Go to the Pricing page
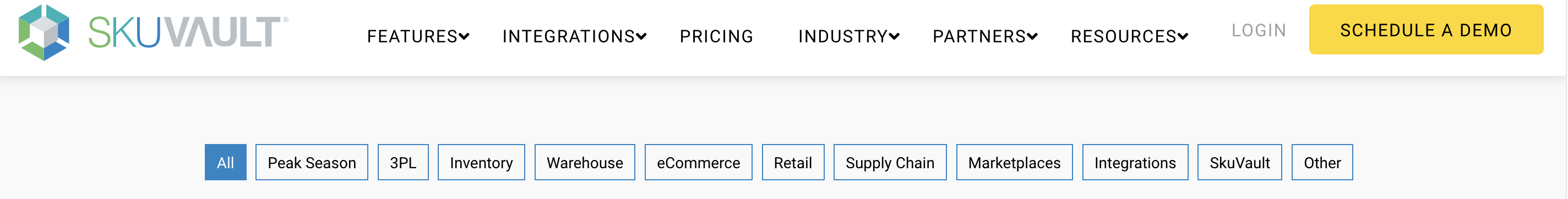 click(716, 36)
